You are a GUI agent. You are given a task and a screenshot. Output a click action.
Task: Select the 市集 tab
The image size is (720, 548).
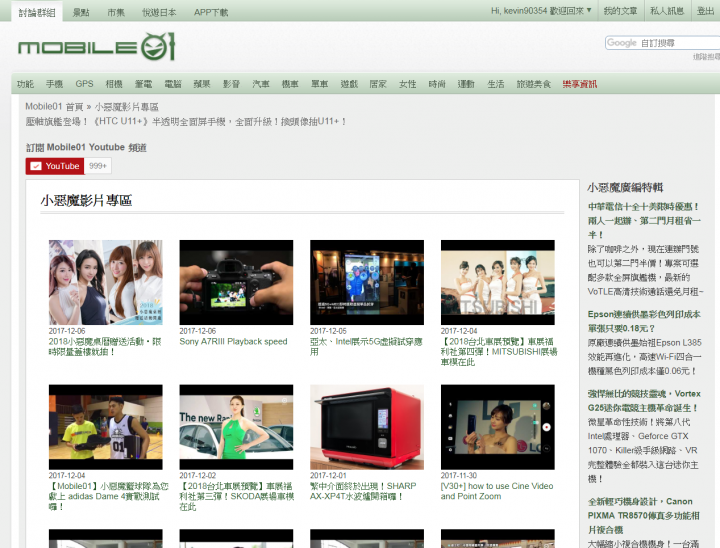coord(116,12)
